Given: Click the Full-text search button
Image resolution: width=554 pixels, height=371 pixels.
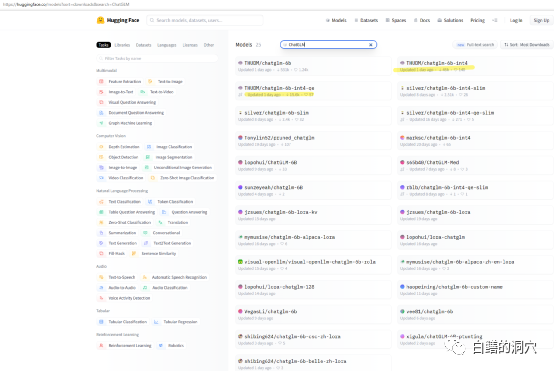Looking at the screenshot, I should click(475, 45).
